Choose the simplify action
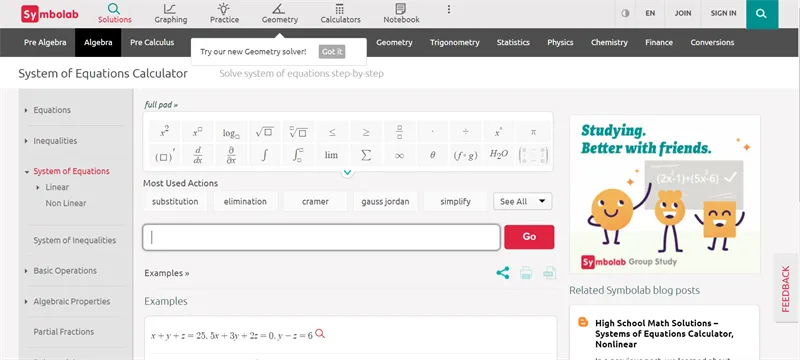800x360 pixels. click(x=455, y=201)
